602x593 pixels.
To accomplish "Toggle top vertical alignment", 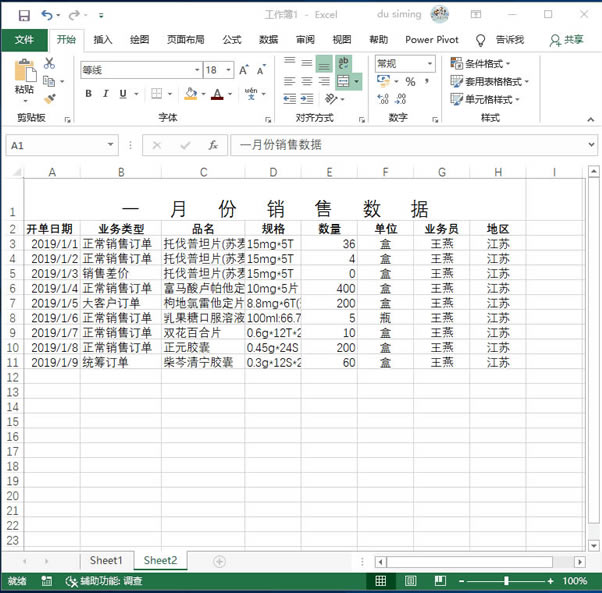I will pos(289,62).
